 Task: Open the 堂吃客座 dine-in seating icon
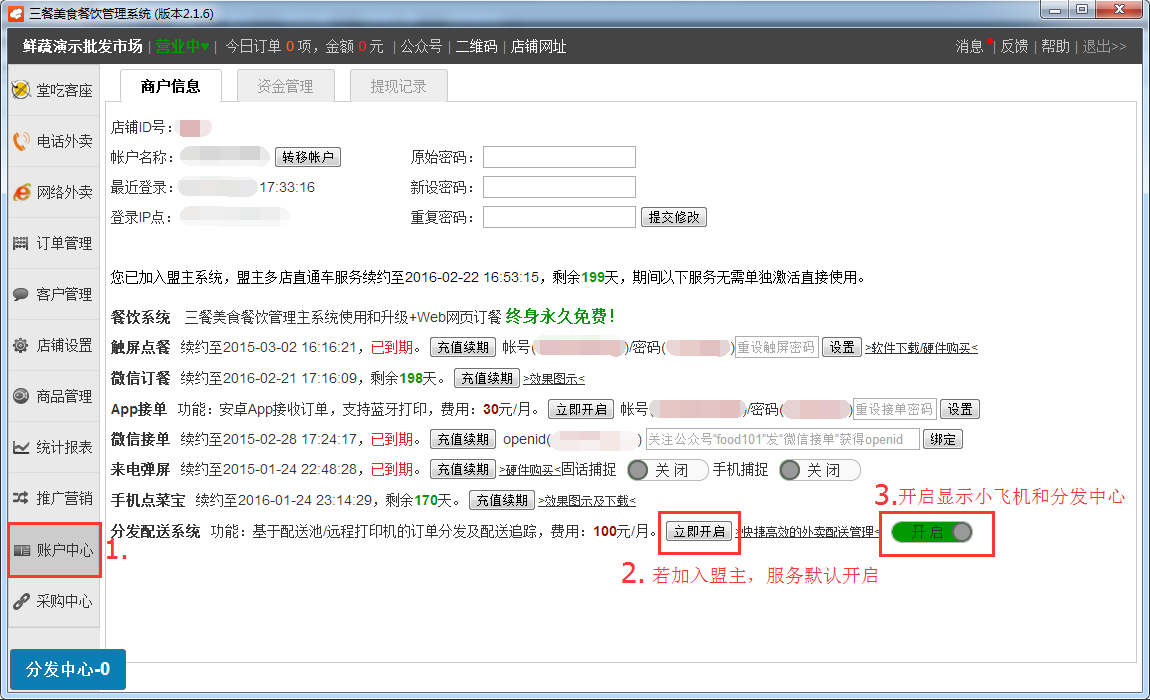21,90
